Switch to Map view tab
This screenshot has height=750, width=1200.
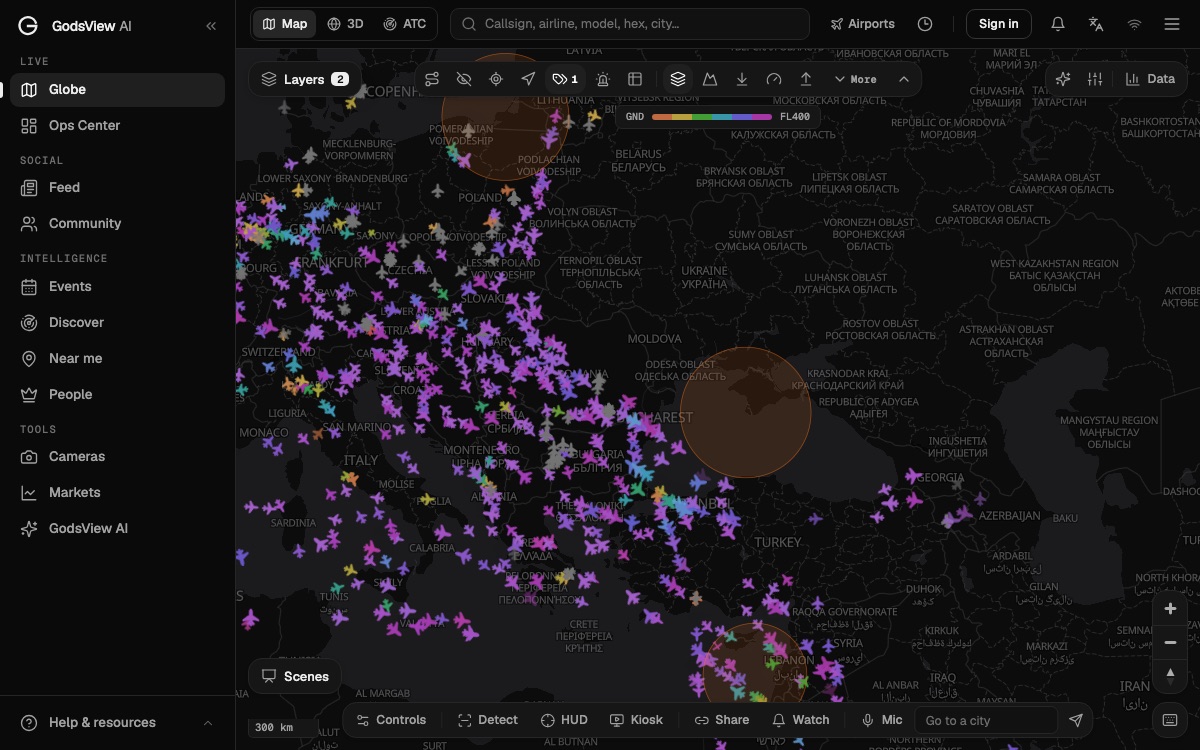tap(285, 24)
